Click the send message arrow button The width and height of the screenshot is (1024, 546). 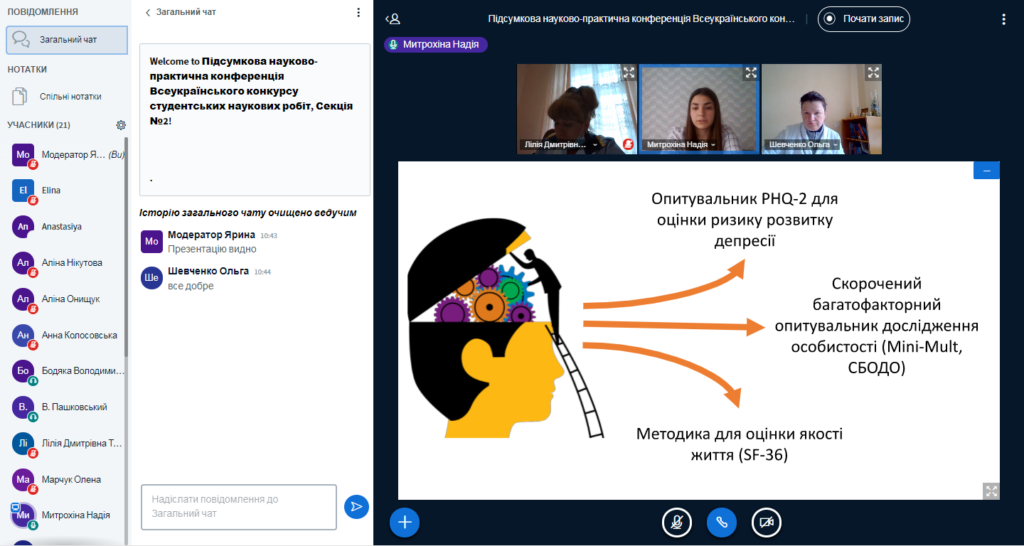click(356, 507)
